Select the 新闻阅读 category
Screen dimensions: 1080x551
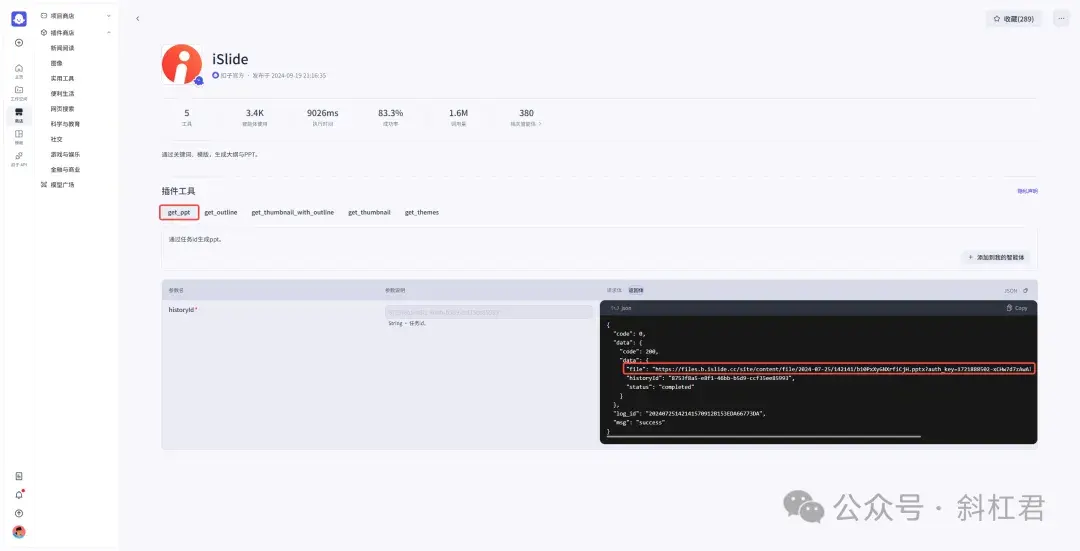(x=62, y=48)
